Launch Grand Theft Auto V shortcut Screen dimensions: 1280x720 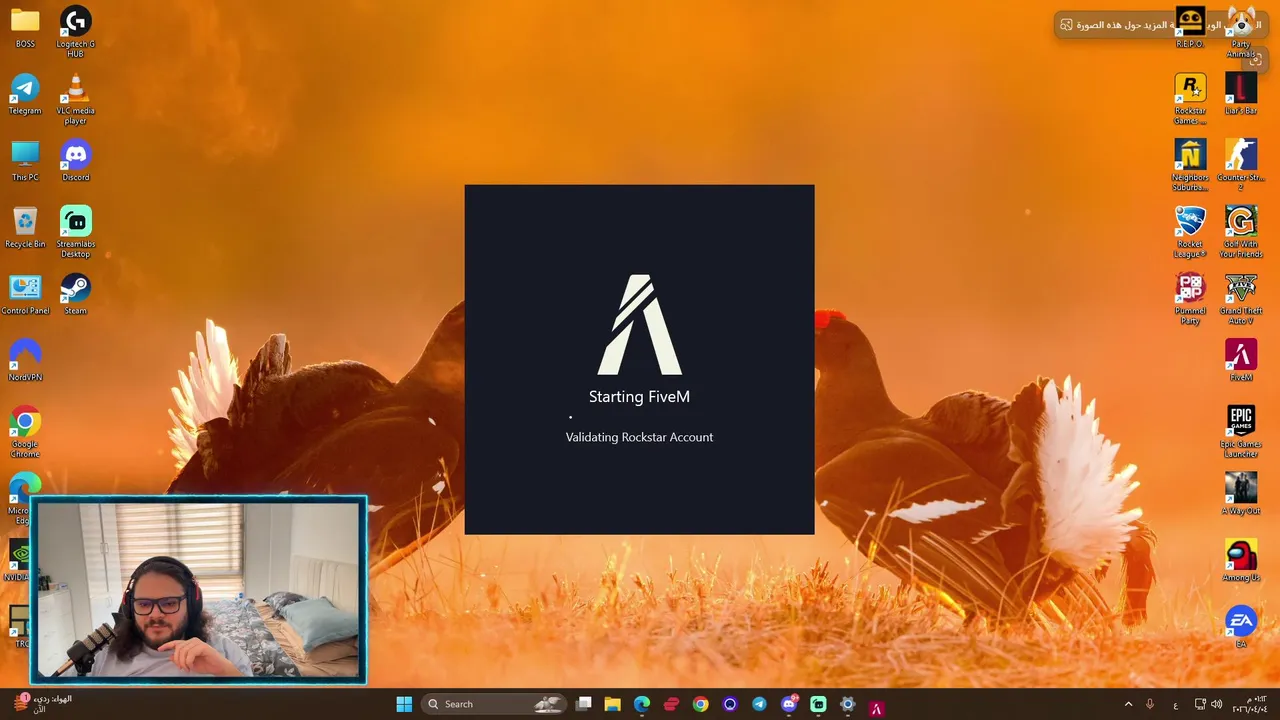(1241, 299)
